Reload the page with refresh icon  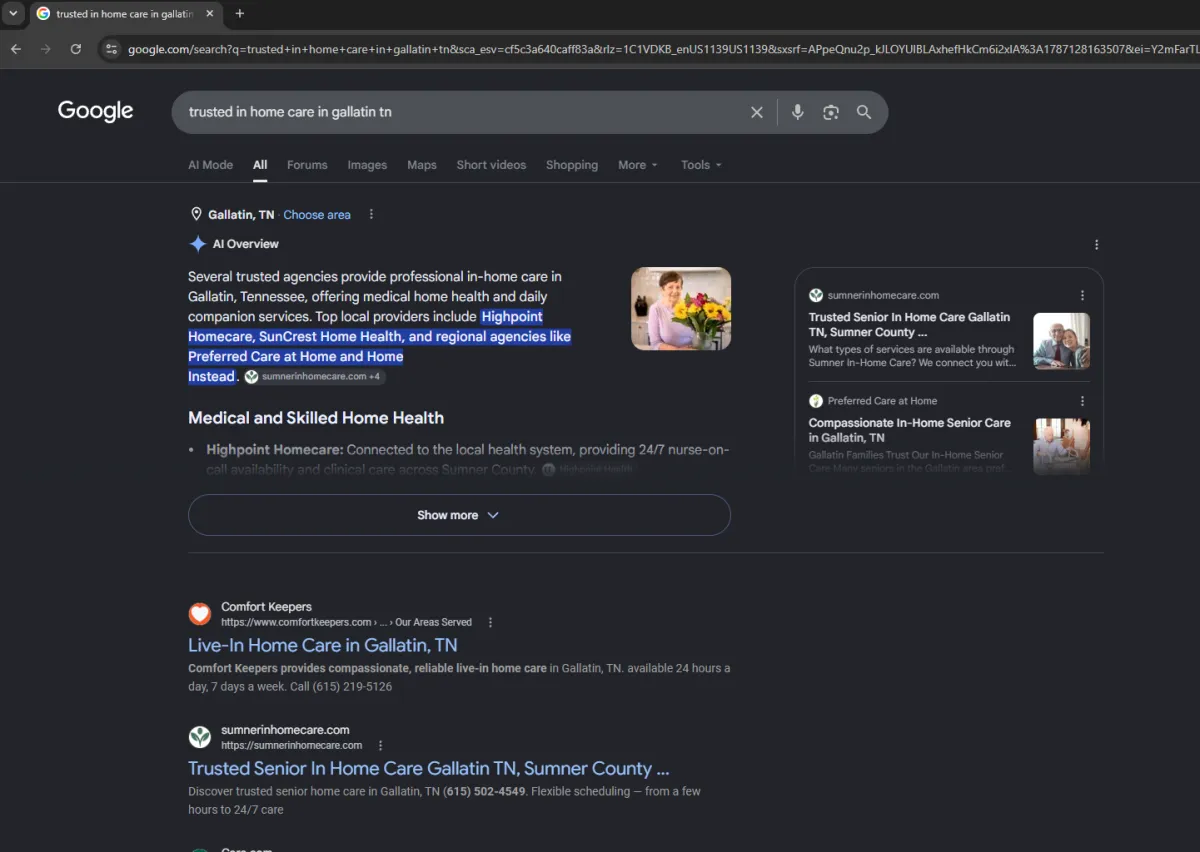click(x=75, y=49)
